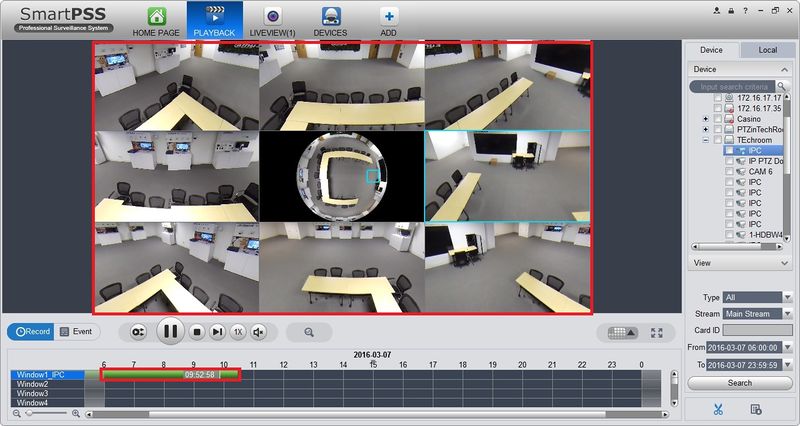Collapse the TEchroom tree node
The height and width of the screenshot is (426, 800).
706,141
